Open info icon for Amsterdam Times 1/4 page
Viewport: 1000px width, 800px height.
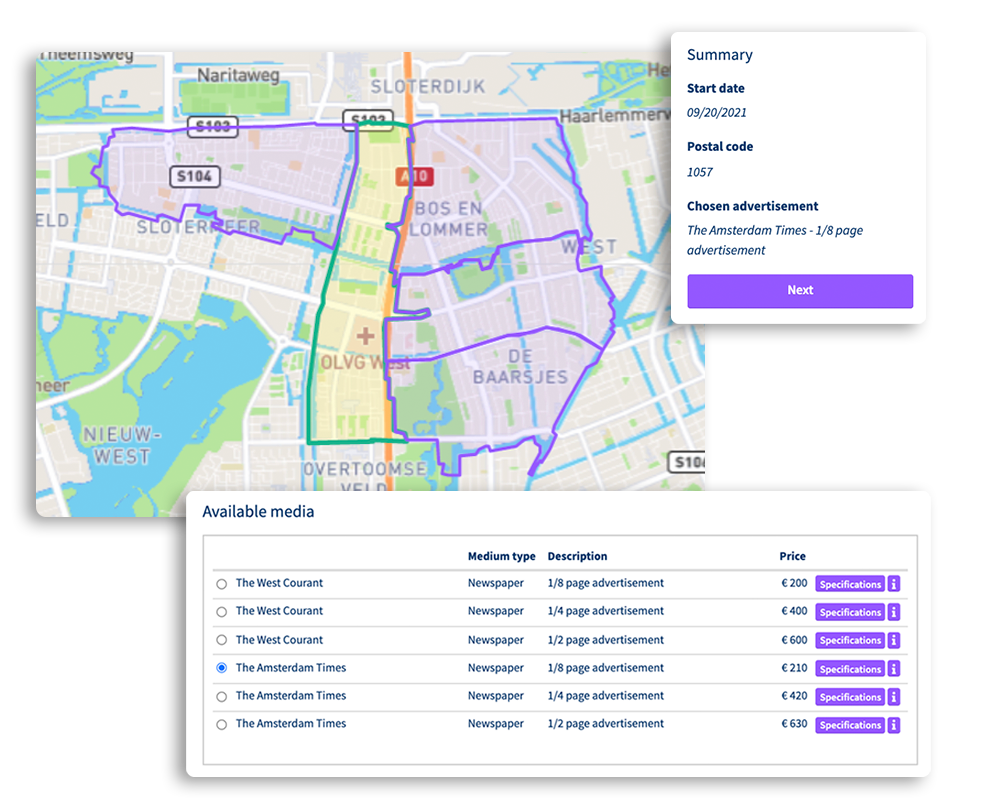point(893,697)
